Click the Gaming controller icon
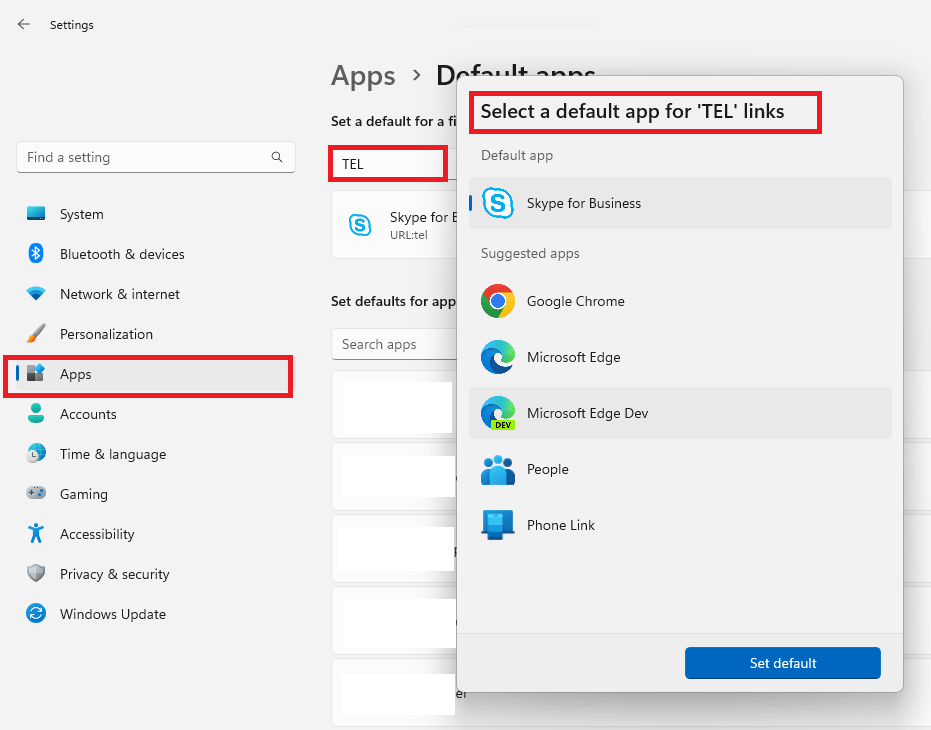The height and width of the screenshot is (730, 931). coord(36,493)
